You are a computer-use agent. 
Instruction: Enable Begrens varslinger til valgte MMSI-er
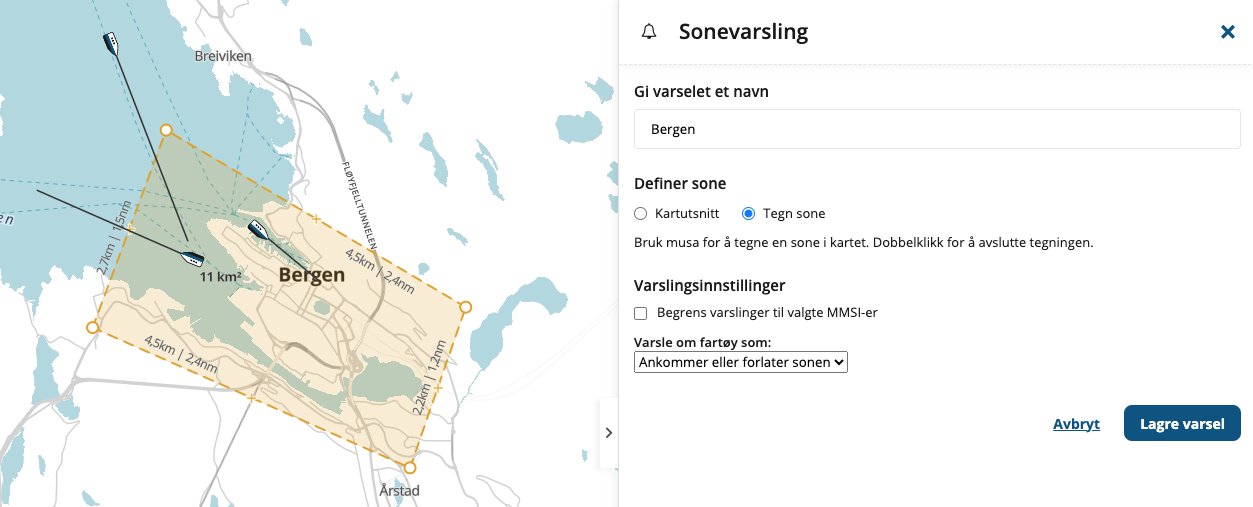[x=641, y=313]
